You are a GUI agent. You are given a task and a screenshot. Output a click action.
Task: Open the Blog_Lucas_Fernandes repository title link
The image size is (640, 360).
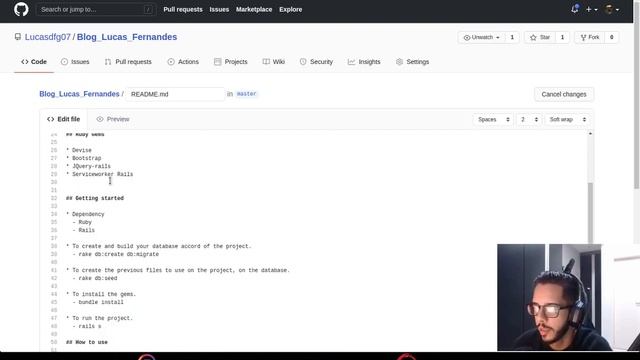pos(127,37)
